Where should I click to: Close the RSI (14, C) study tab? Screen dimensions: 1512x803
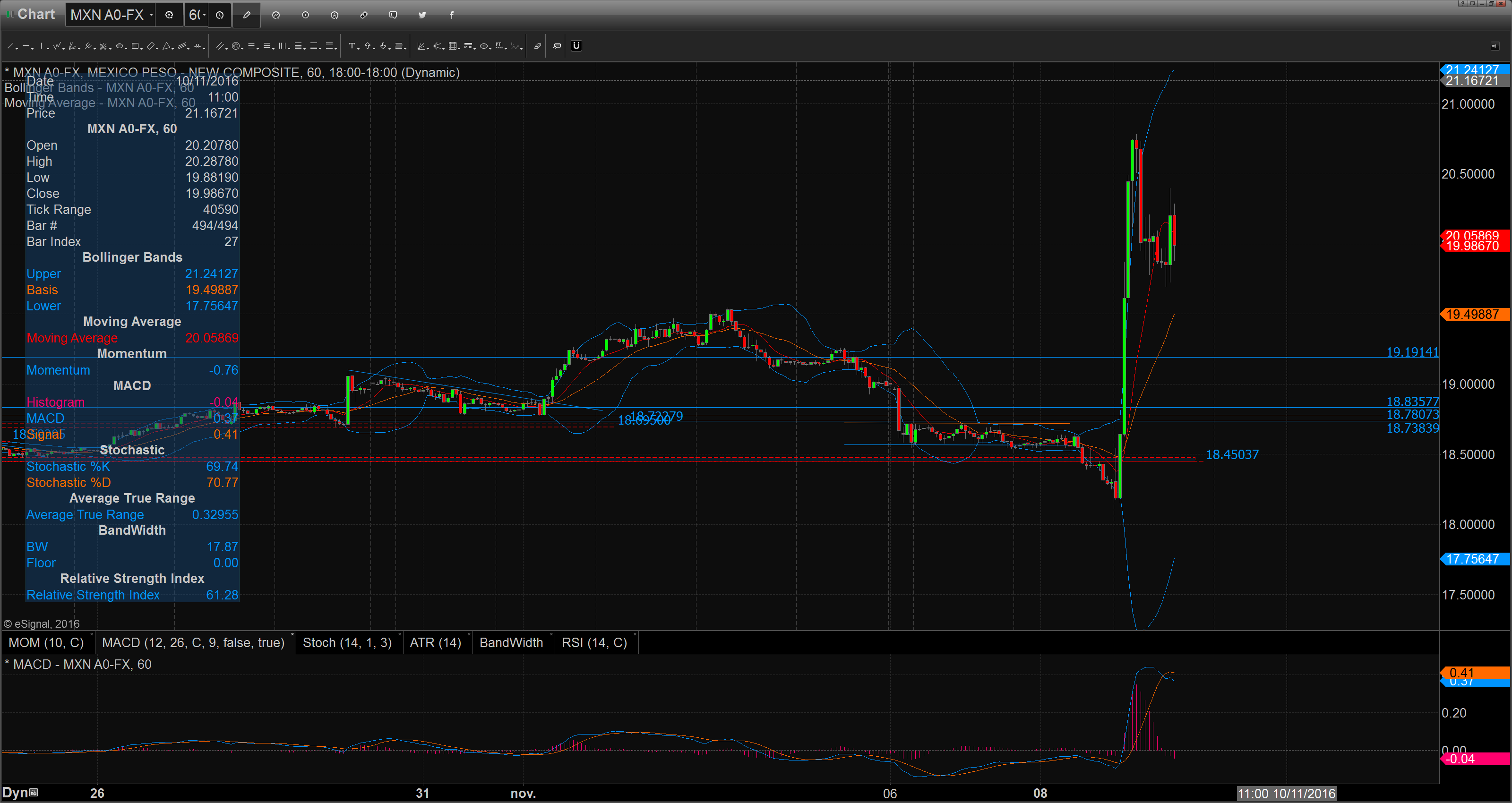(x=635, y=634)
